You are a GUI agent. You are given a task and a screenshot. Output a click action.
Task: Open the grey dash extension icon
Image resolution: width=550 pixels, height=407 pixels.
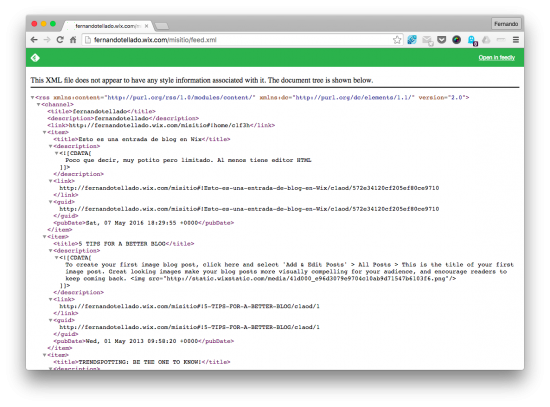point(501,40)
